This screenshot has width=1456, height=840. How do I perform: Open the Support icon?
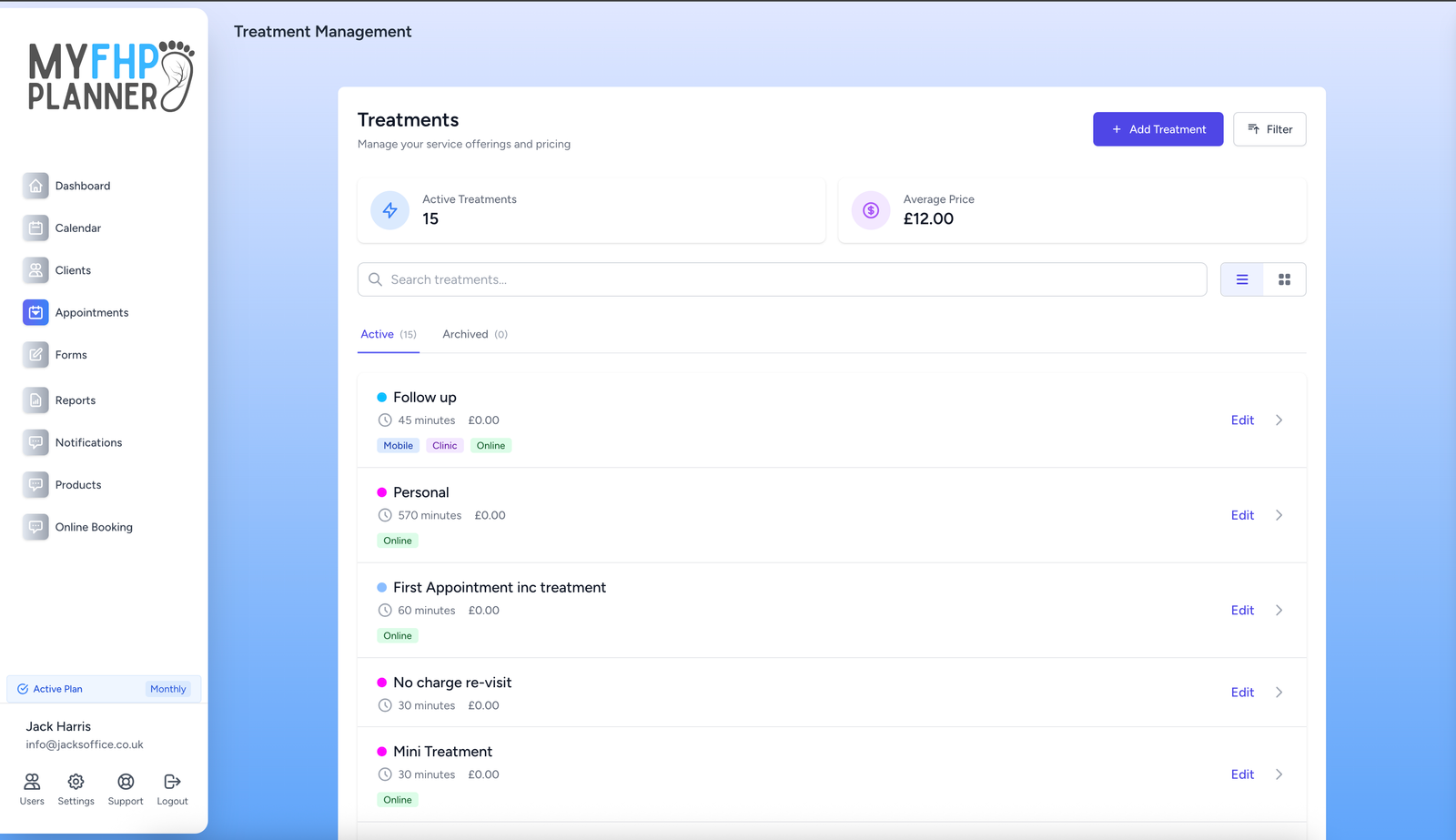tap(125, 788)
